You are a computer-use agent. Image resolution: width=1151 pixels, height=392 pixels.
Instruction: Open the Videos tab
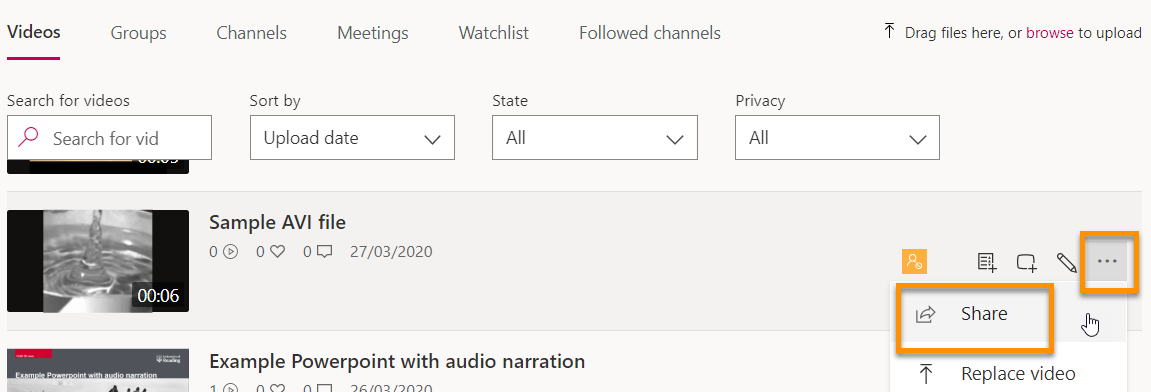click(33, 32)
